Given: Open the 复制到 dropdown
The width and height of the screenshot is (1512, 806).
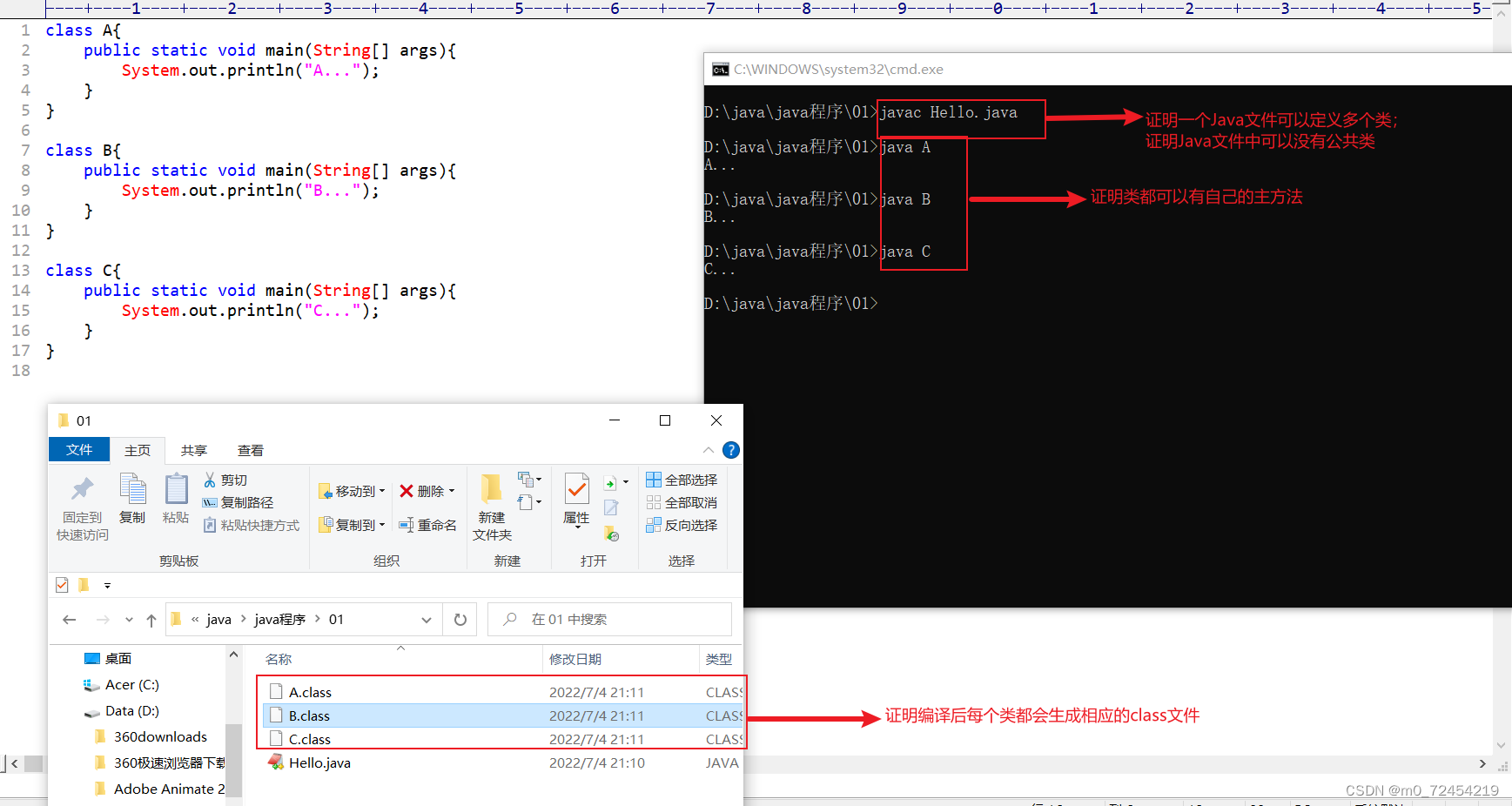Looking at the screenshot, I should 352,525.
